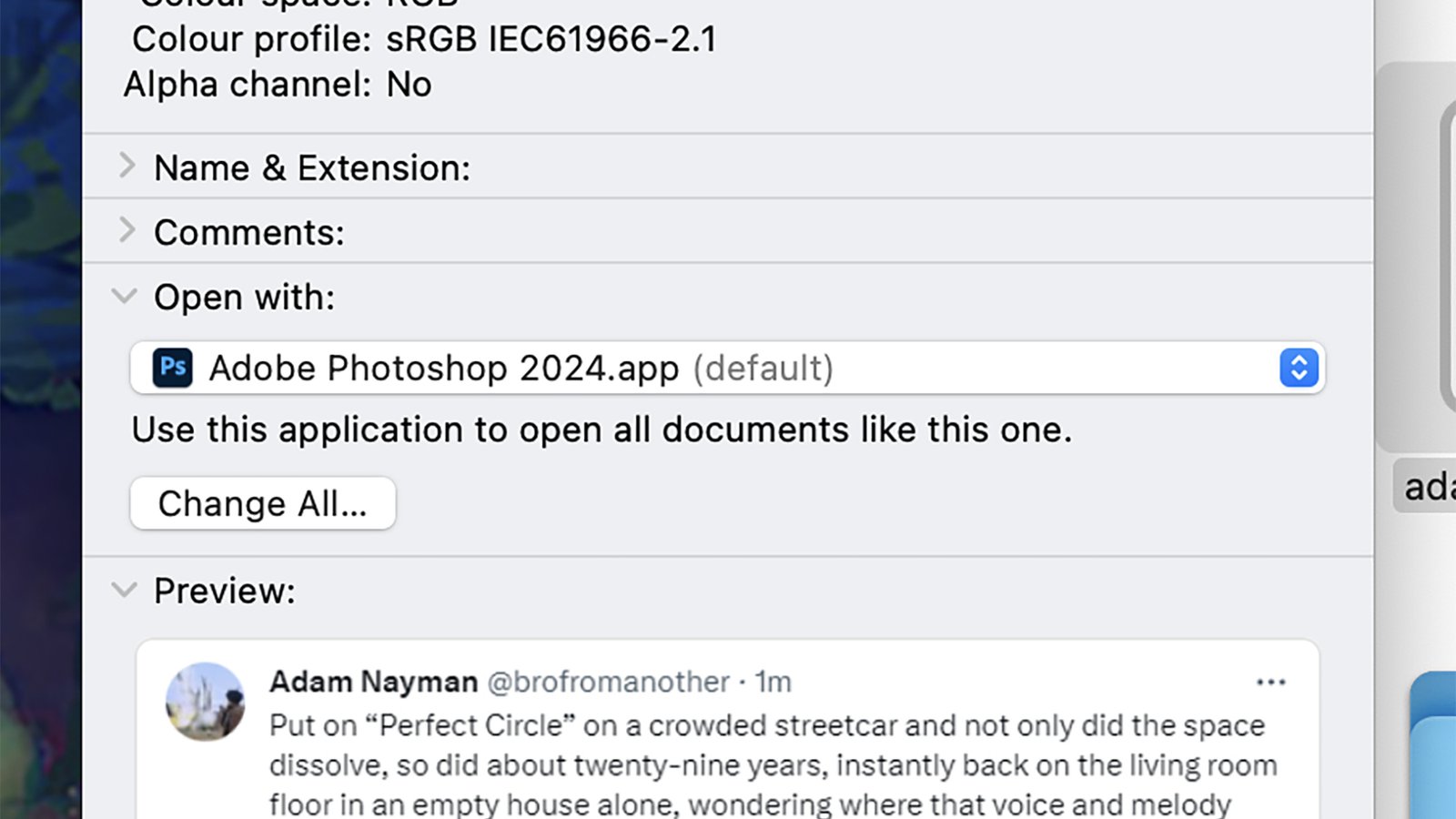Select the sRGB IEC61966-2.1 colour profile value

[551, 39]
